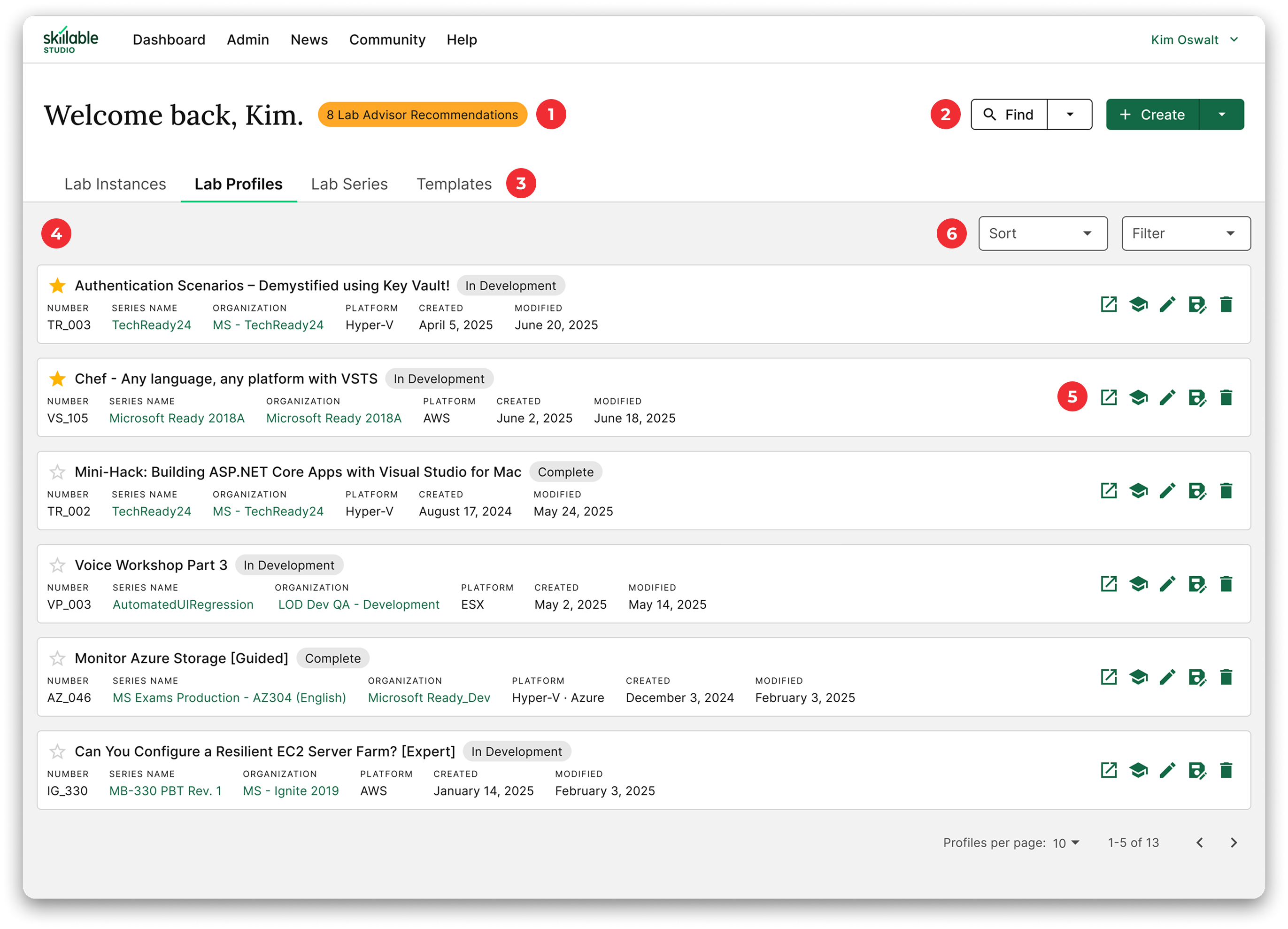1288x929 pixels.
Task: Open MS Exams Production - AZ304 (English) link
Action: point(229,698)
